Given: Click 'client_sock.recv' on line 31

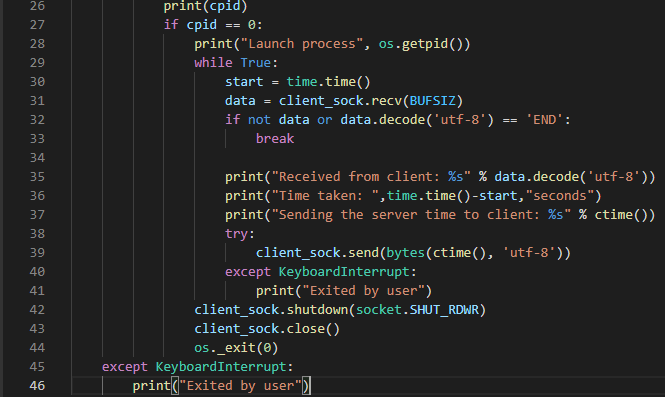Looking at the screenshot, I should coord(340,101).
